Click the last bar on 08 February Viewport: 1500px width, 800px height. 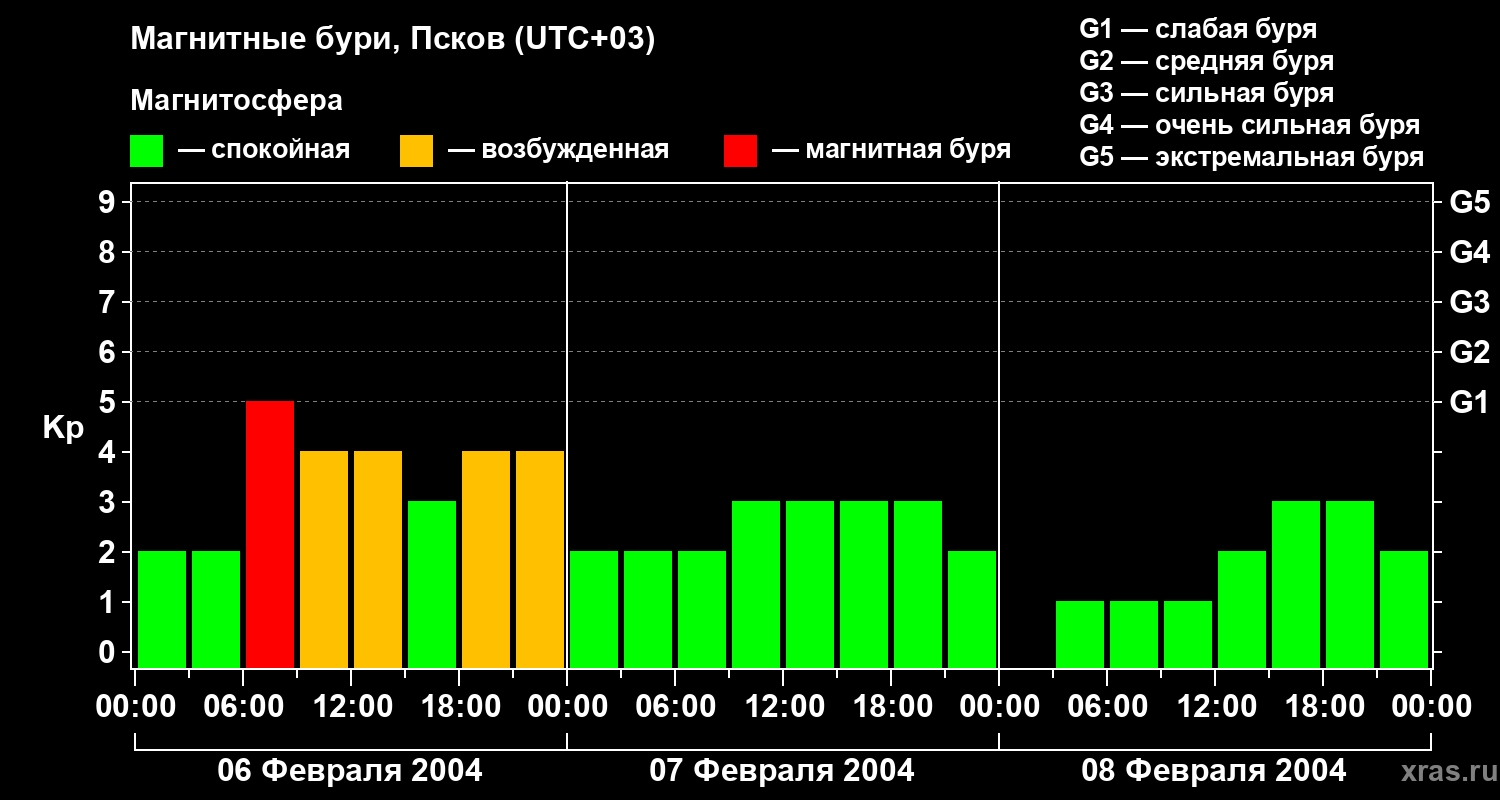1404,610
